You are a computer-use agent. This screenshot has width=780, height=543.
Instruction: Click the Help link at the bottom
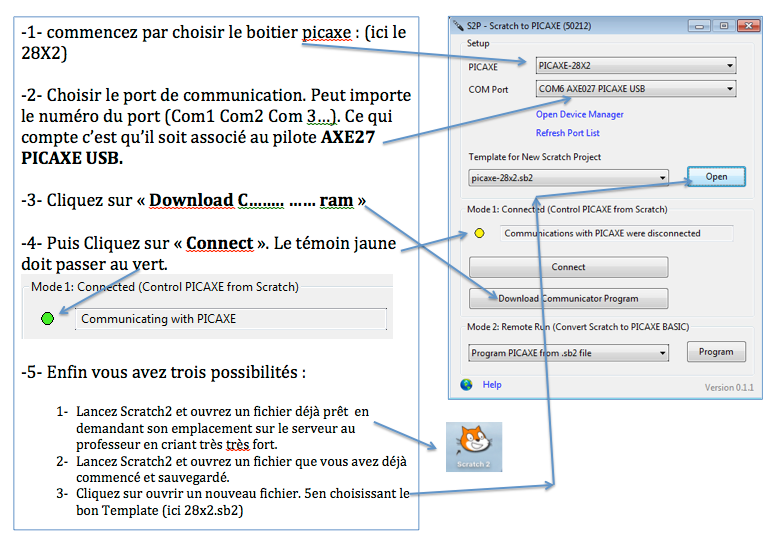pyautogui.click(x=492, y=385)
